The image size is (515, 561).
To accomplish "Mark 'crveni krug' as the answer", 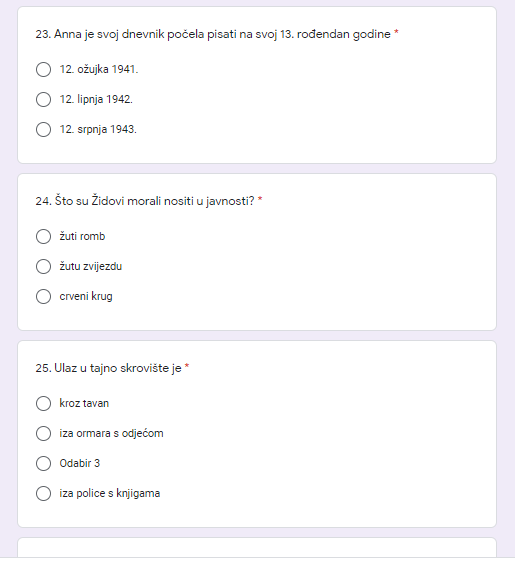I will point(43,297).
